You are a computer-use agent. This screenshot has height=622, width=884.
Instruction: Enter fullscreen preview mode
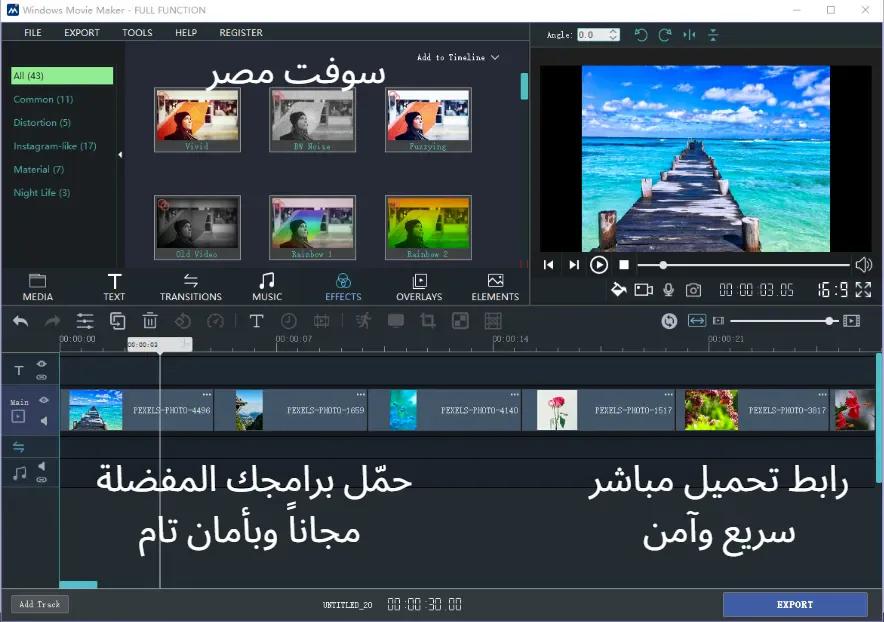pos(863,290)
